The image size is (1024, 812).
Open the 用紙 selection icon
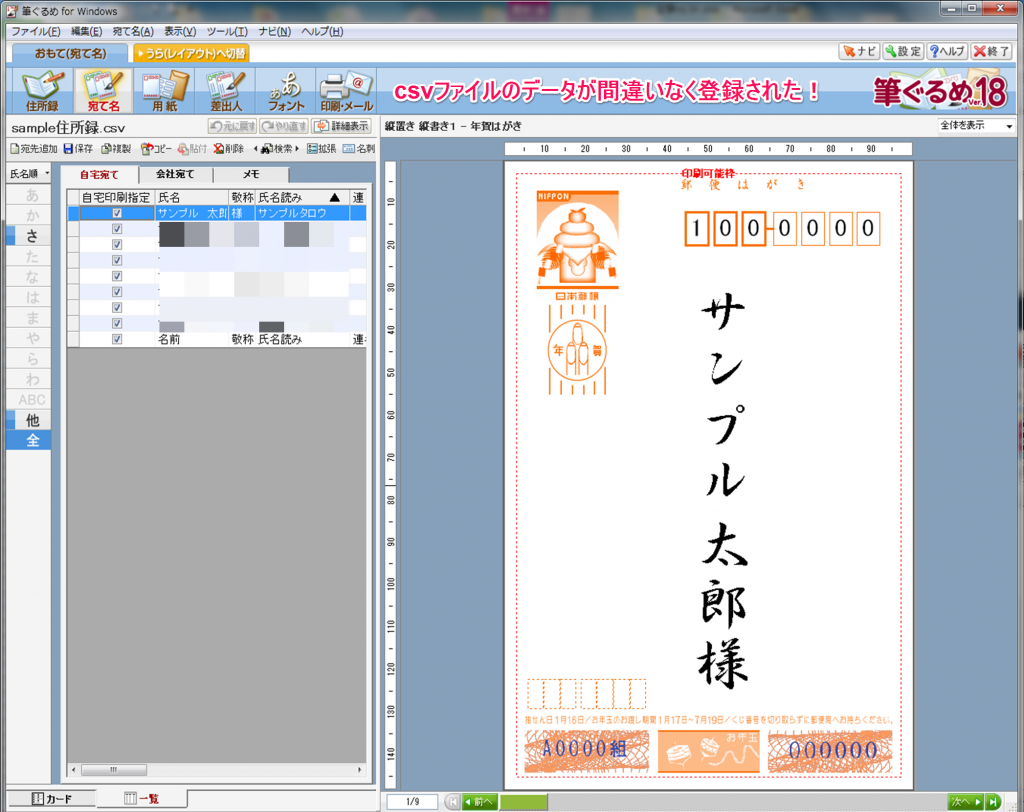pyautogui.click(x=166, y=89)
